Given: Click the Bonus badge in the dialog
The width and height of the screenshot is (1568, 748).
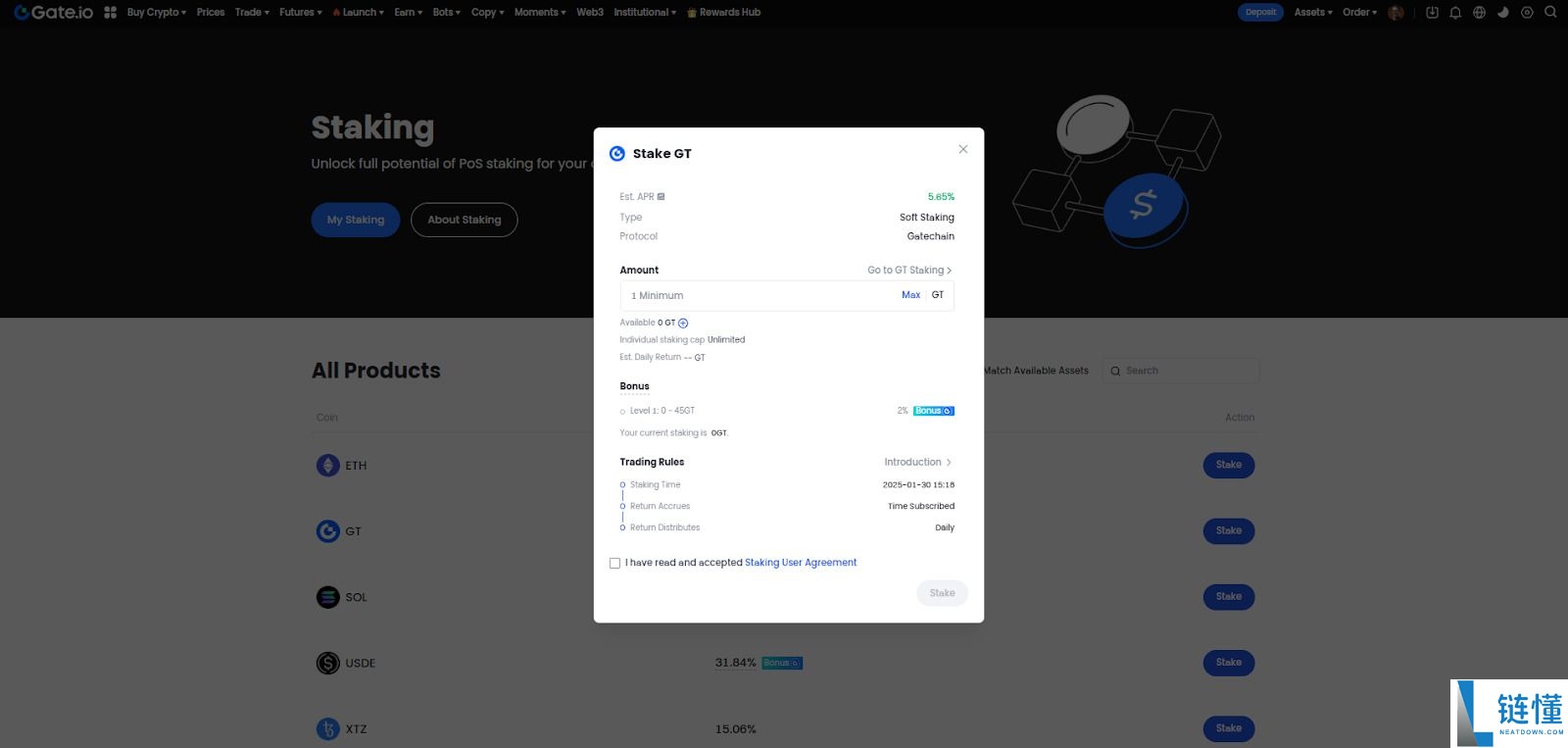Looking at the screenshot, I should point(934,411).
